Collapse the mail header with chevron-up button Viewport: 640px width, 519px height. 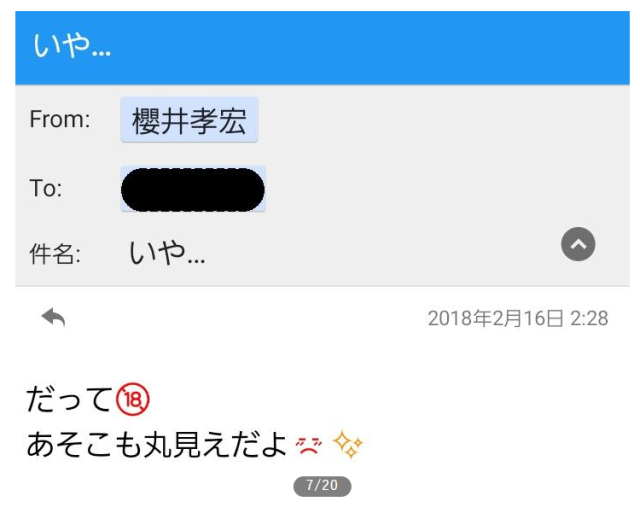tap(578, 244)
